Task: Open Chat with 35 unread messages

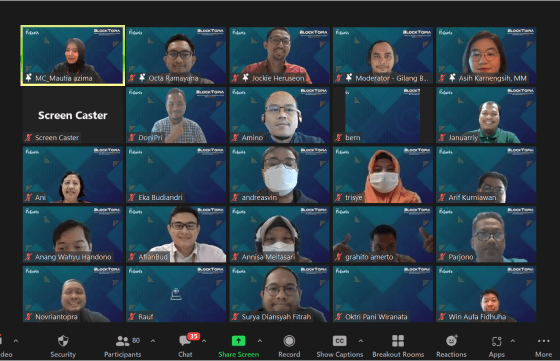Action: 185,340
